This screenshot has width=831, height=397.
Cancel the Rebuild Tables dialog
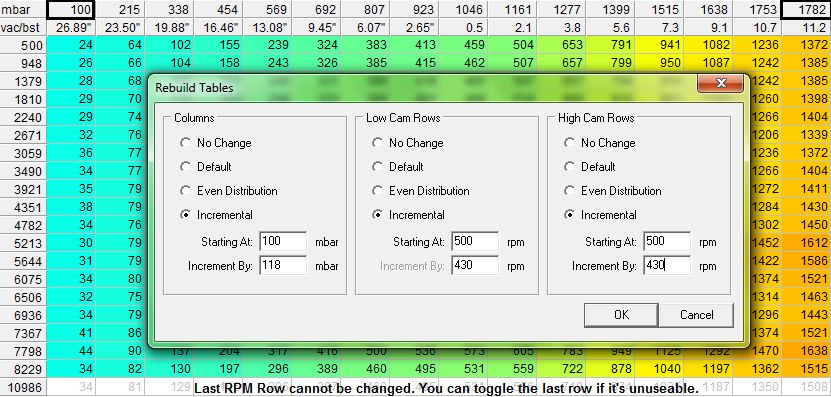tap(696, 315)
